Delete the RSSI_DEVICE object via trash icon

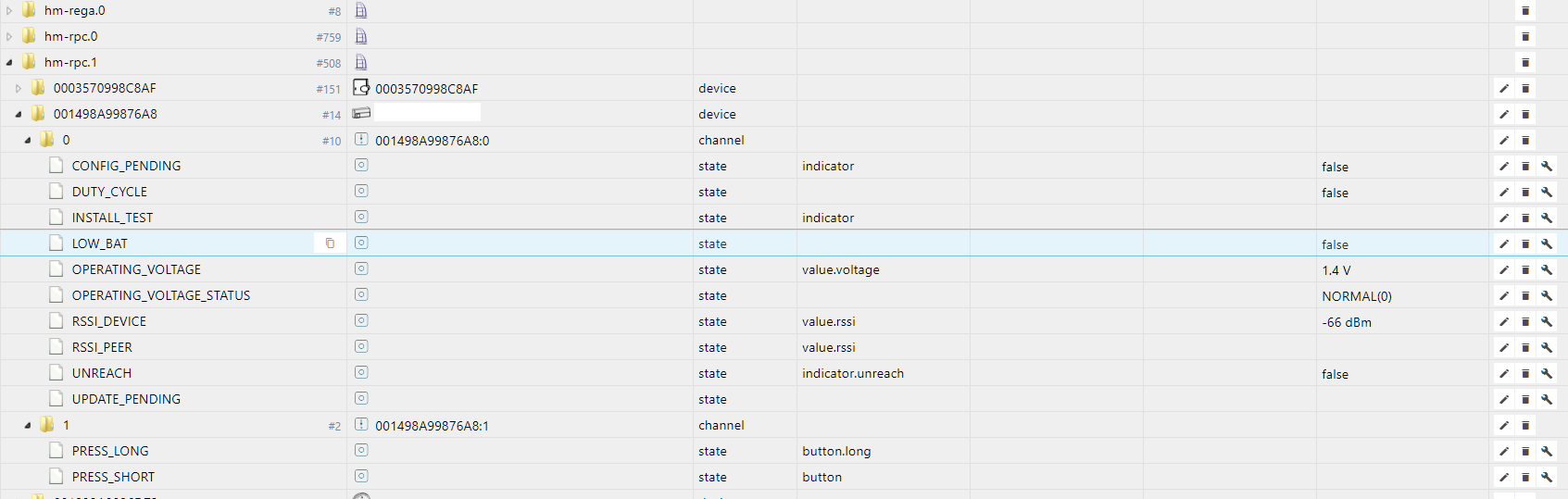[x=1525, y=322]
